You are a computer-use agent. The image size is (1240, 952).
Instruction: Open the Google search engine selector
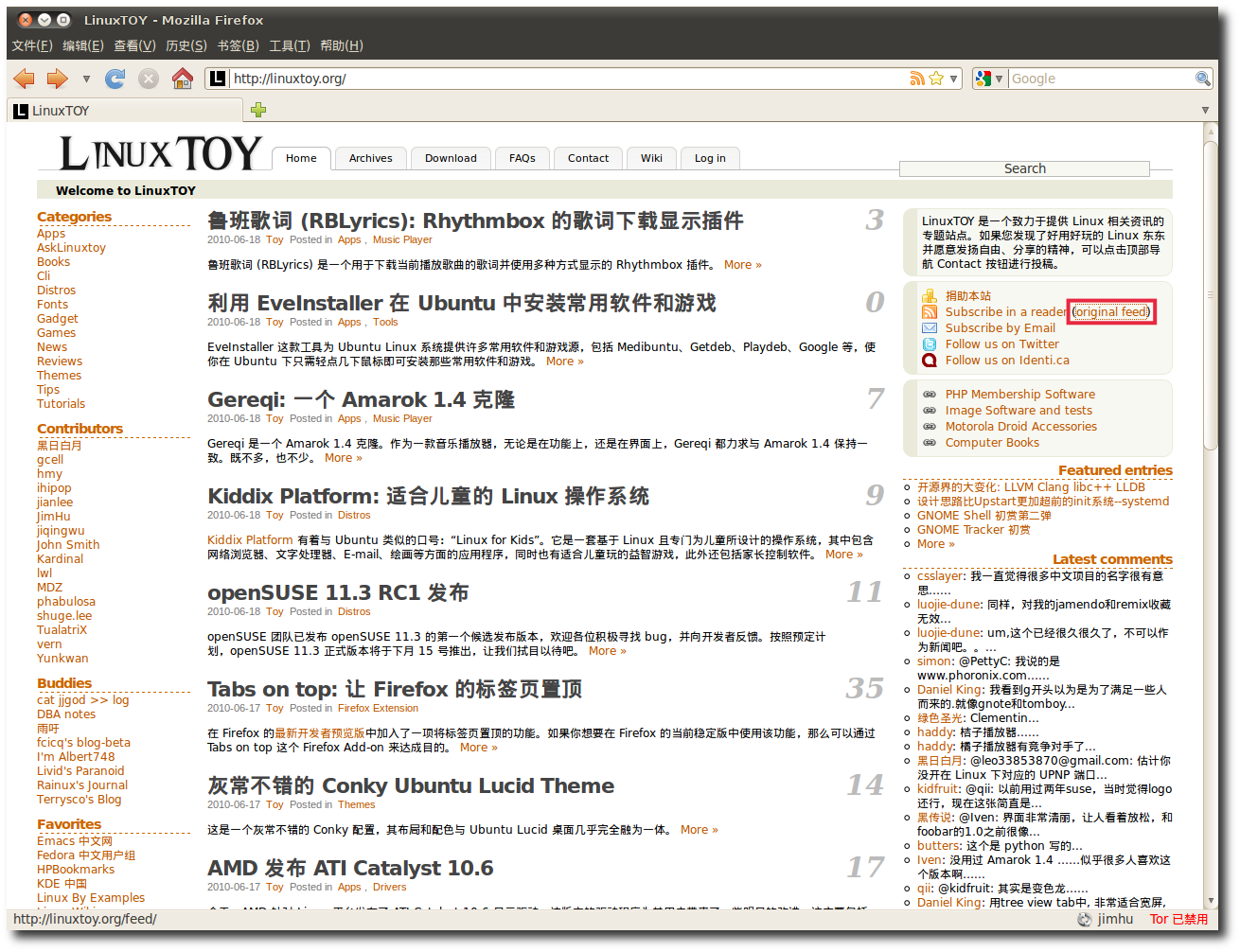point(989,79)
